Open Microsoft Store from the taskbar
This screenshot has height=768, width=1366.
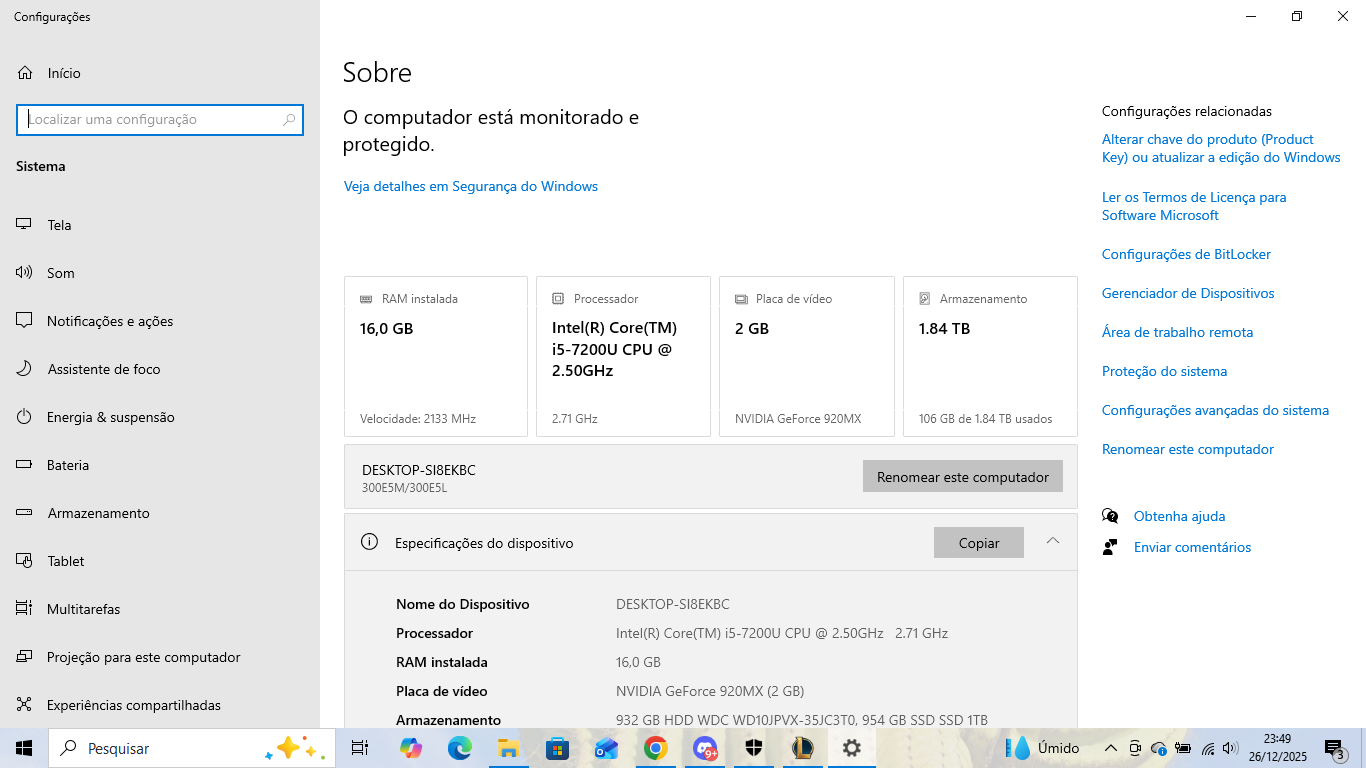557,748
